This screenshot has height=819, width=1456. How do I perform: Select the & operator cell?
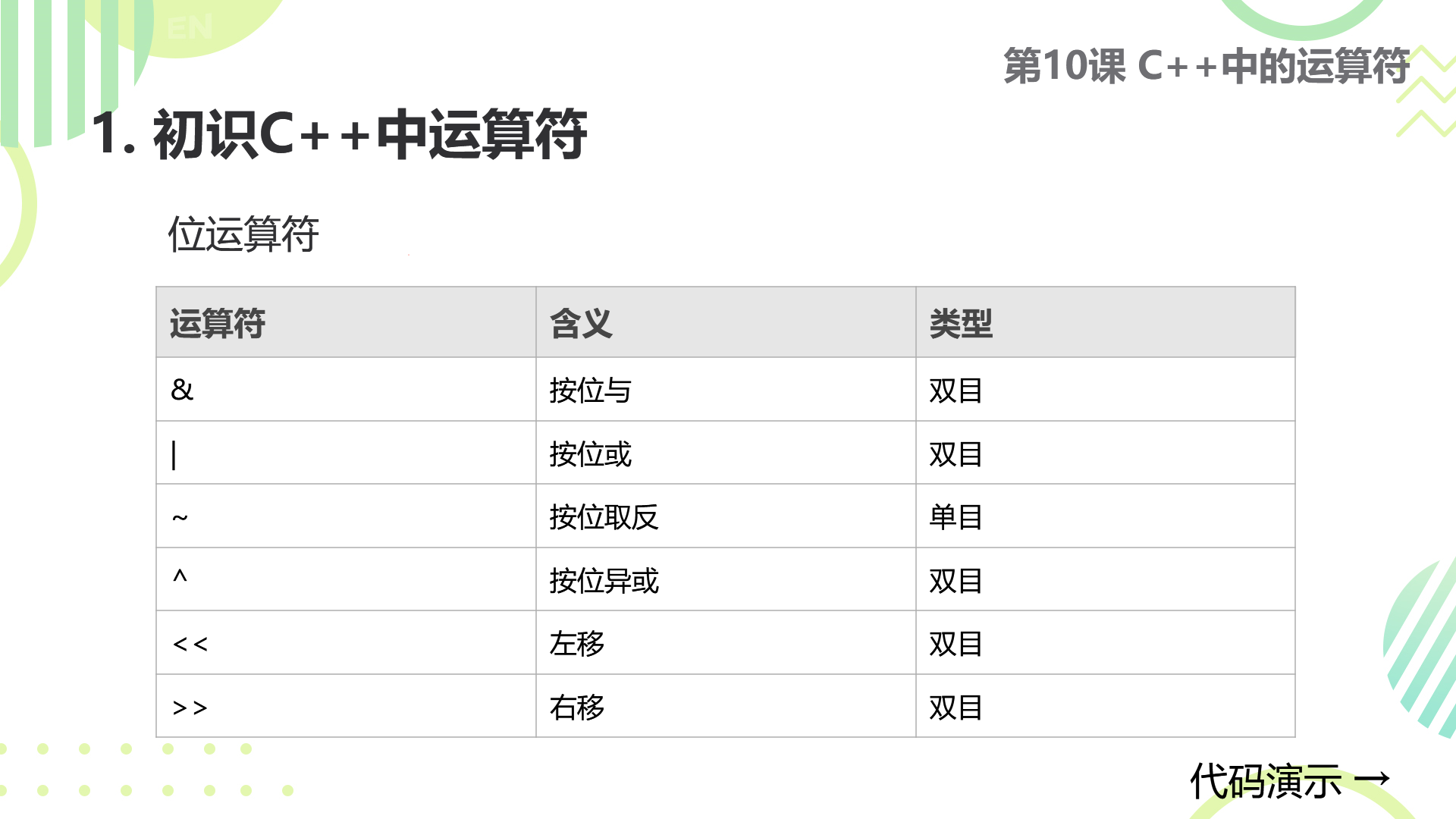point(347,389)
